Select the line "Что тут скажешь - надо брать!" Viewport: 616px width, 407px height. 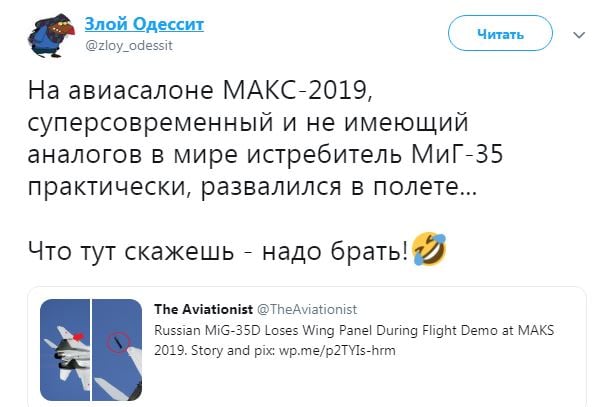pos(218,251)
